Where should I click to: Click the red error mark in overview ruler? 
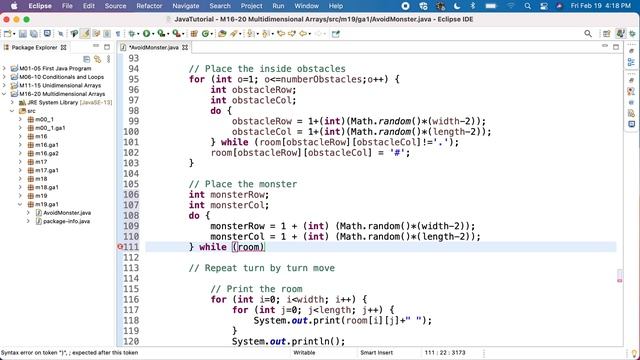coord(620,280)
